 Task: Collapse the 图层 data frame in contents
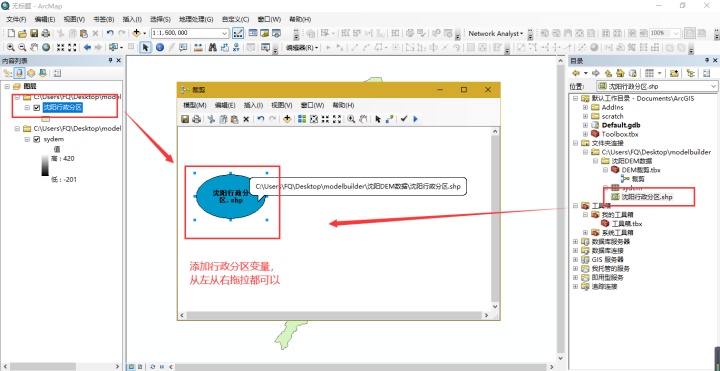(7, 86)
